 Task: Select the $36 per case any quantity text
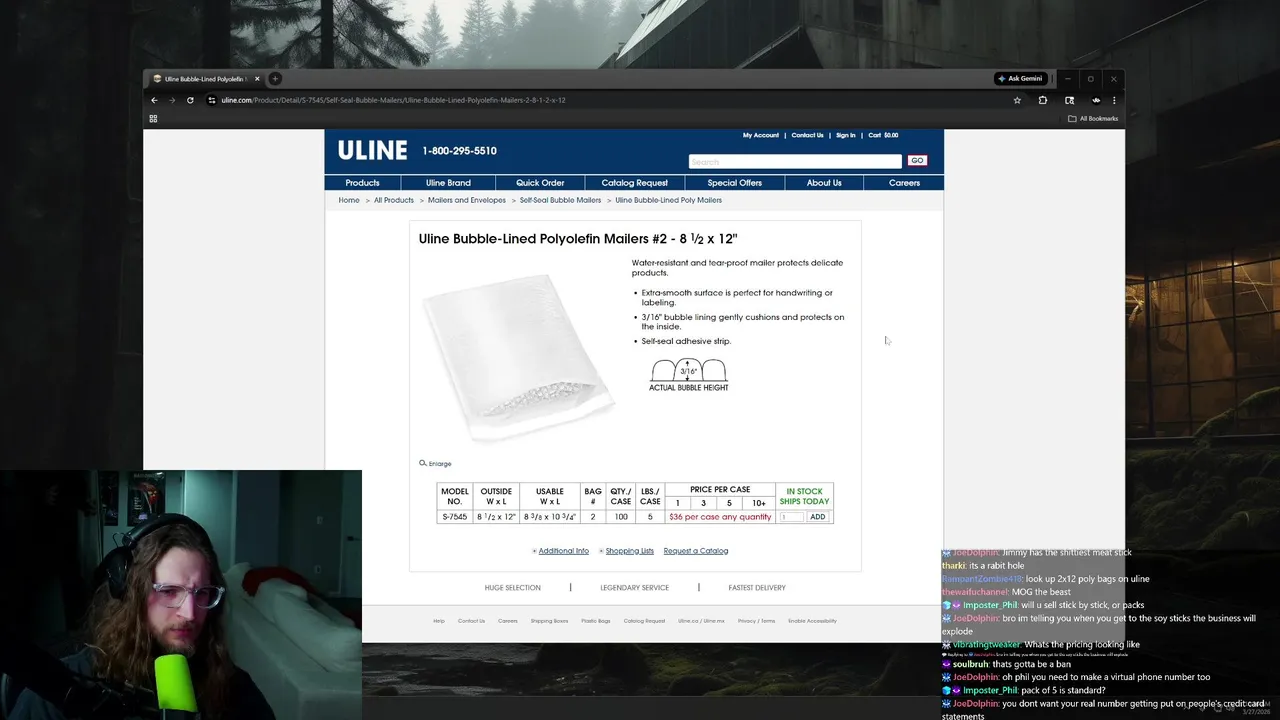click(720, 517)
